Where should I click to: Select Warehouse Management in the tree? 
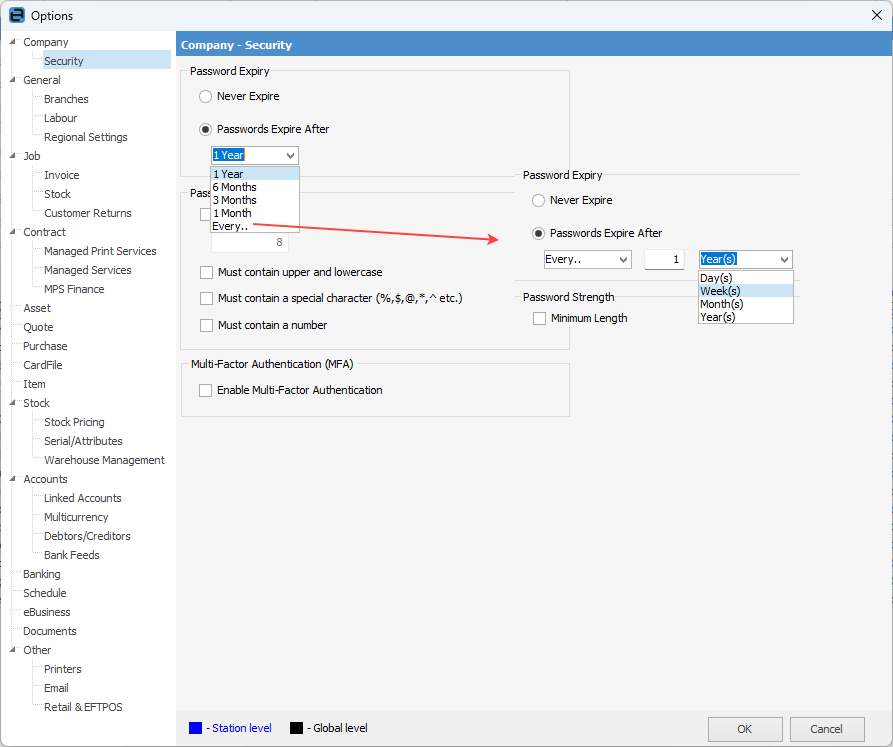pos(104,460)
